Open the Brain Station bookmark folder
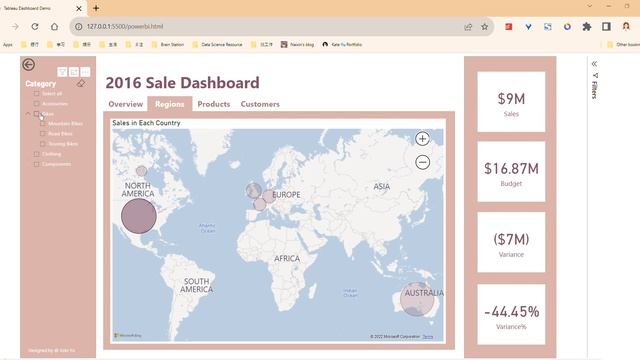 [168, 44]
